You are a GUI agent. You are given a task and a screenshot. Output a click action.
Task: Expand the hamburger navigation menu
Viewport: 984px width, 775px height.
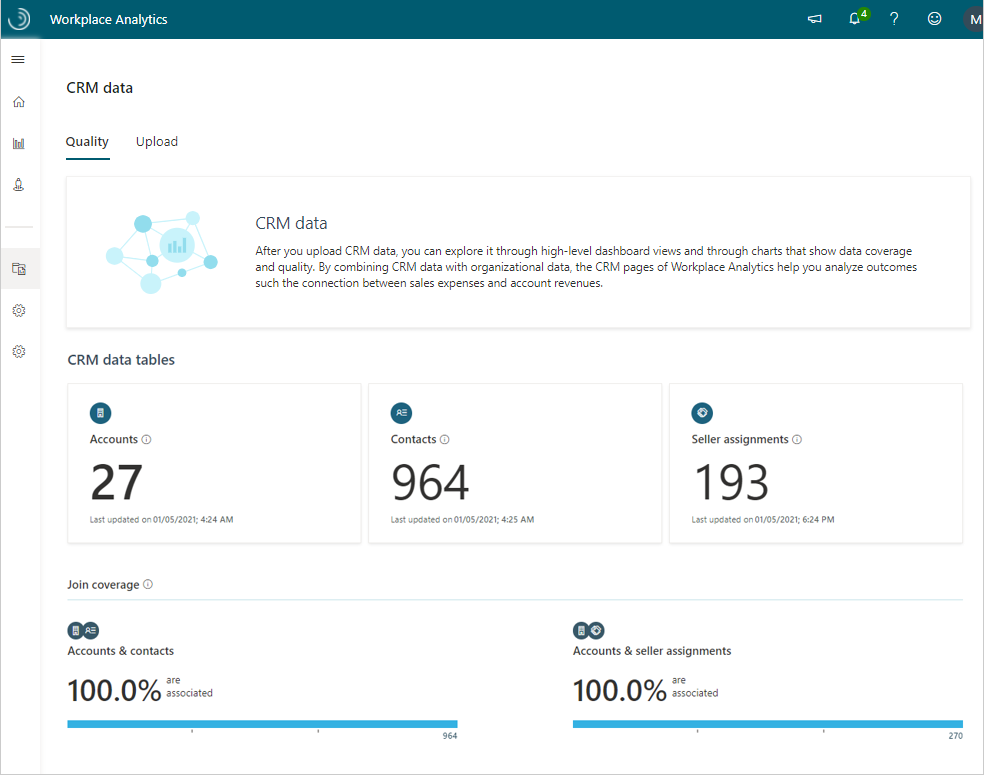(18, 60)
